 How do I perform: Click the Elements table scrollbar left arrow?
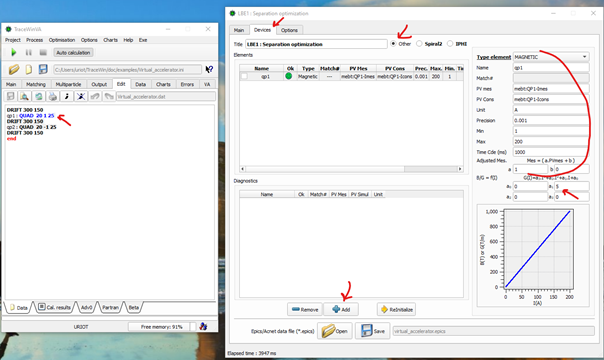point(242,169)
